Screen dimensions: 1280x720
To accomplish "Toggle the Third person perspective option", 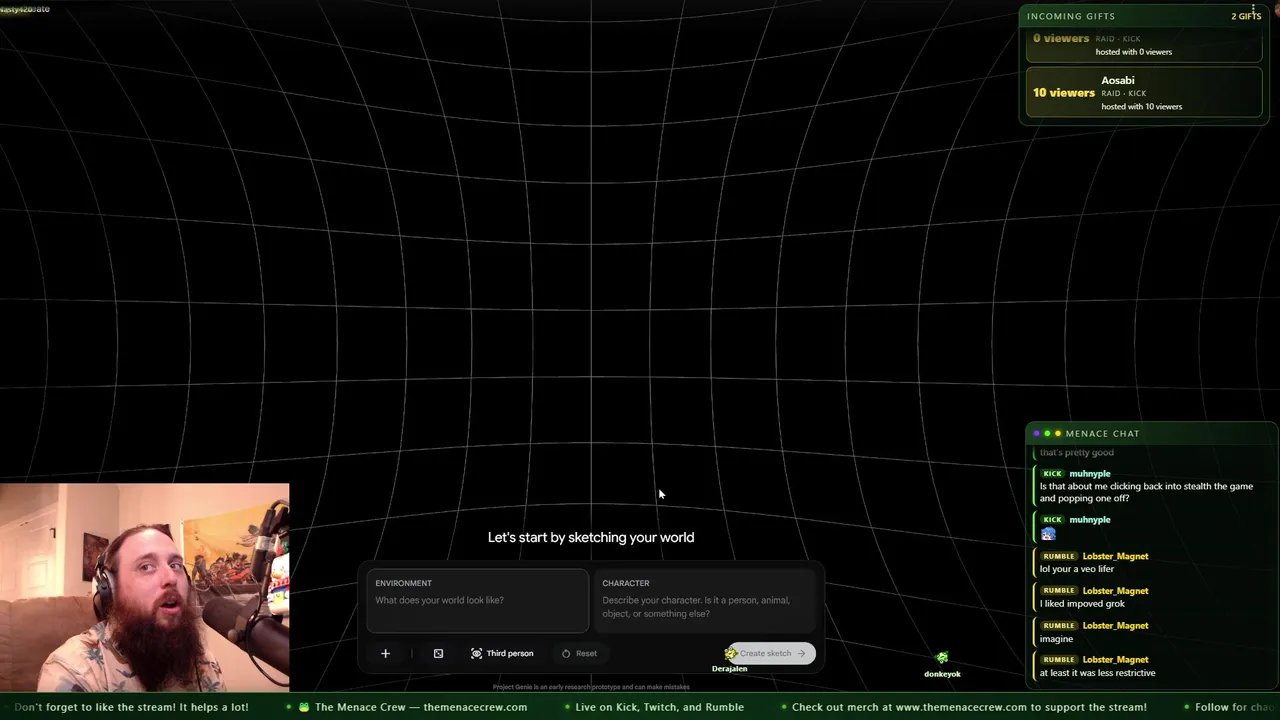I will pyautogui.click(x=502, y=653).
